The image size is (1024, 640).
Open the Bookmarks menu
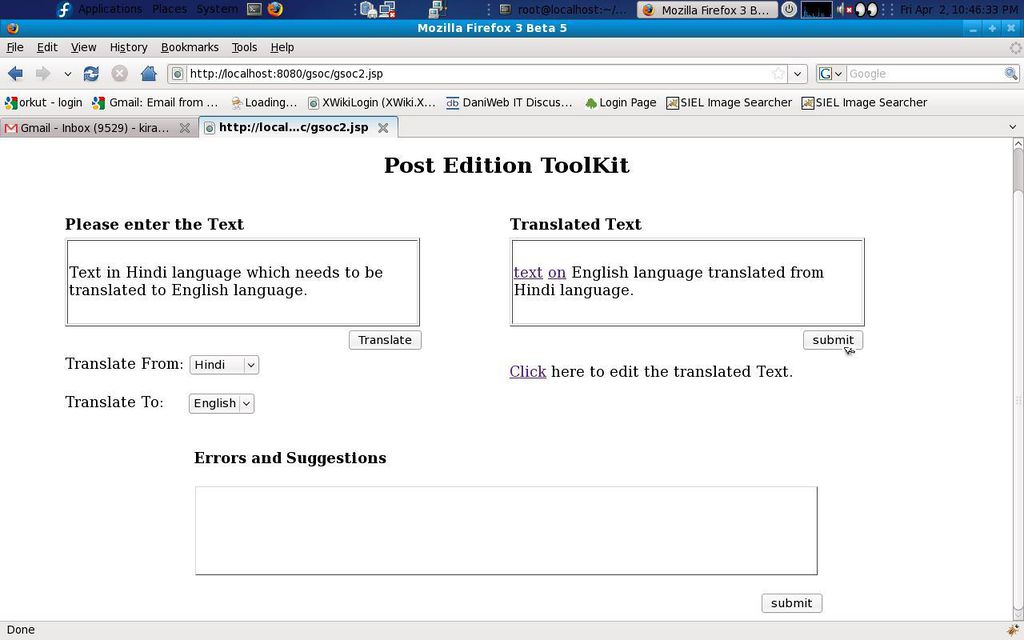click(189, 47)
